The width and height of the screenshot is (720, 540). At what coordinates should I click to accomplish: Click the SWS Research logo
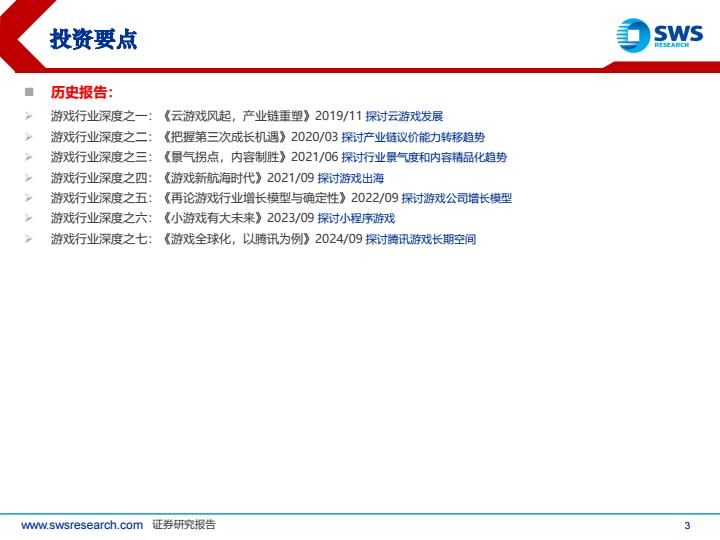click(659, 35)
